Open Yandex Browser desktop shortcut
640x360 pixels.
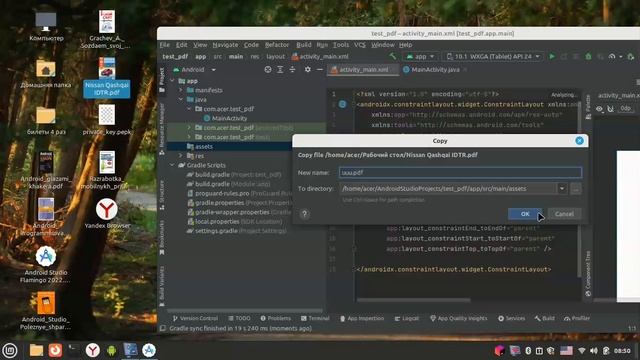coord(107,213)
